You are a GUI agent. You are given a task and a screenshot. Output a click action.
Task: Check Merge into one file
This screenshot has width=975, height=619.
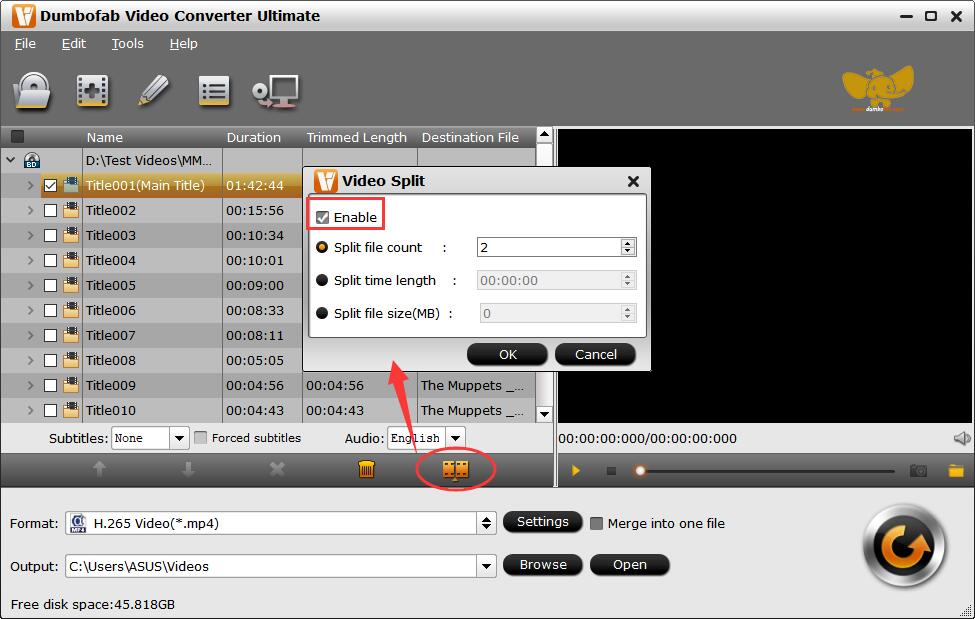[x=597, y=523]
